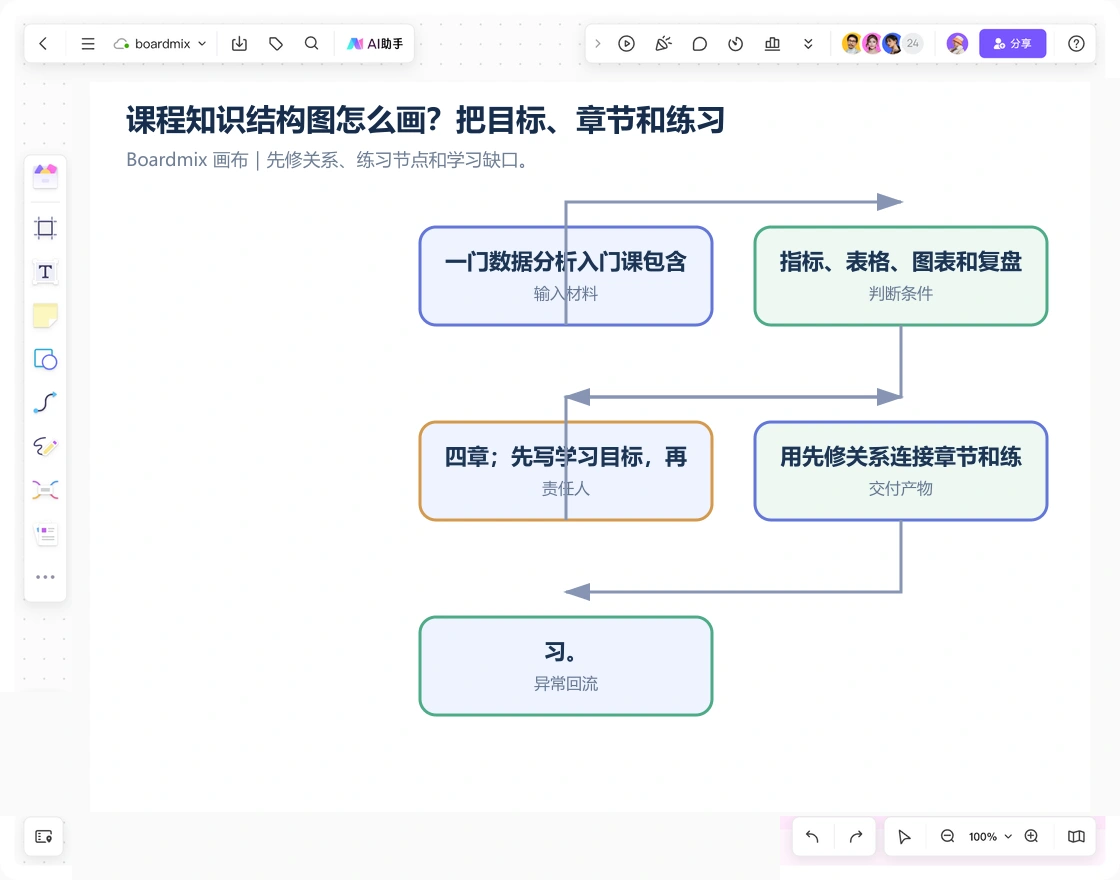This screenshot has width=1120, height=880.
Task: Click the search magnifier icon
Action: pyautogui.click(x=311, y=44)
